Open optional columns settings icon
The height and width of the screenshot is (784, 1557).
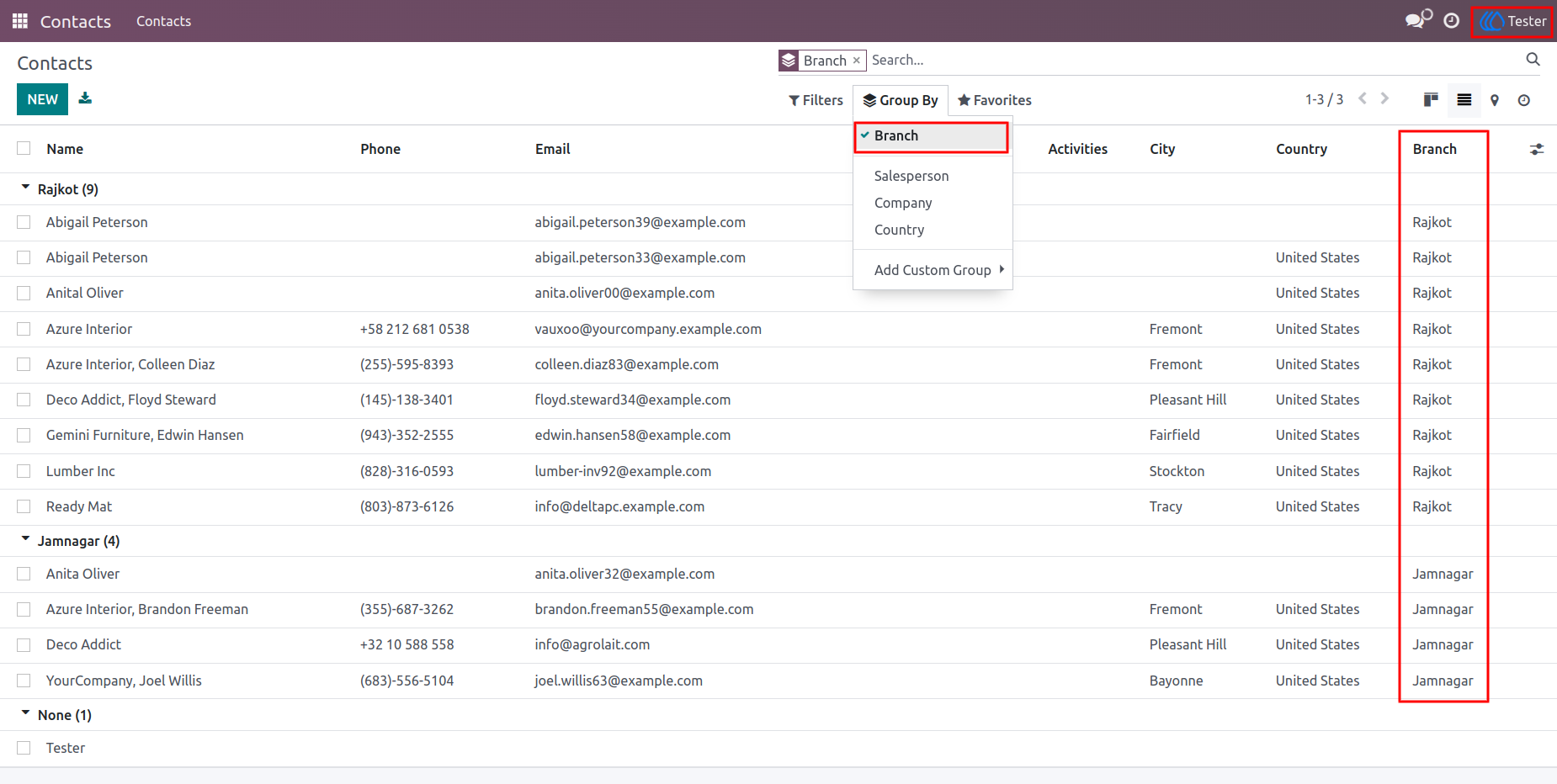pos(1537,149)
